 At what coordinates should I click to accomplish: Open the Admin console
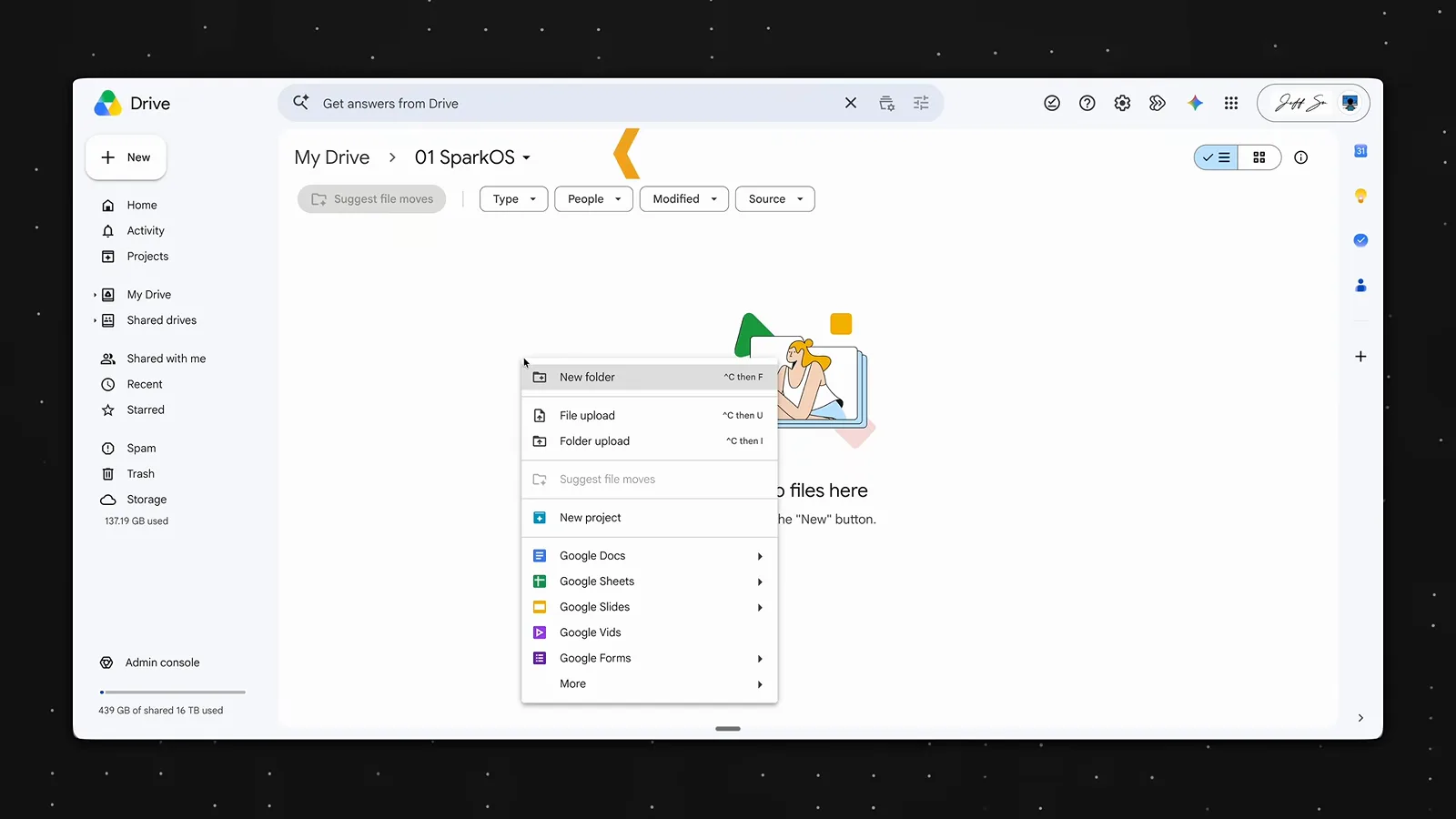[x=150, y=662]
